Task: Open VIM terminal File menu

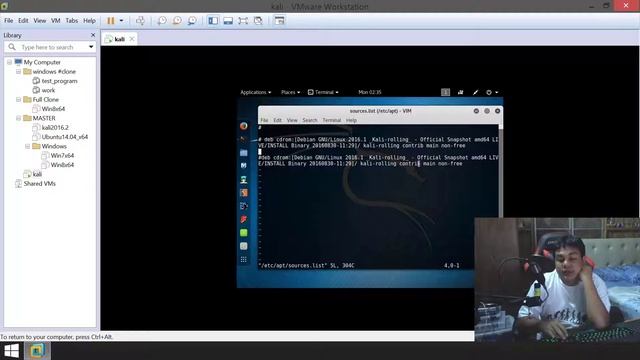Action: (264, 120)
